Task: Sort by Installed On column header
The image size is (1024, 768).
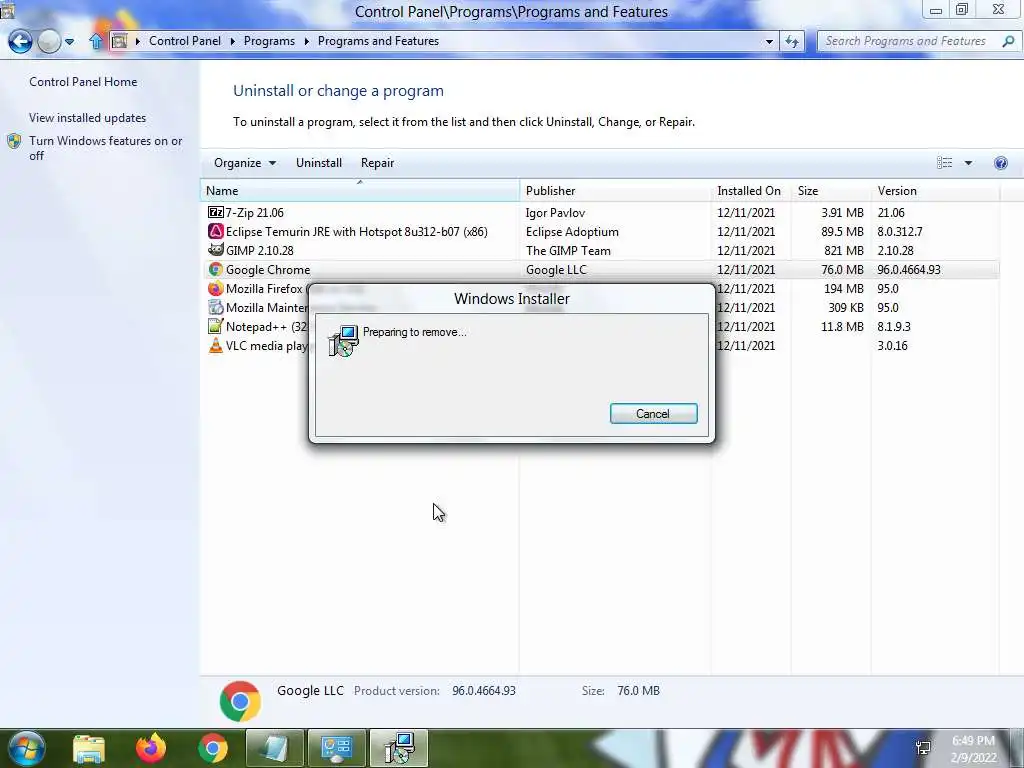Action: [x=751, y=191]
